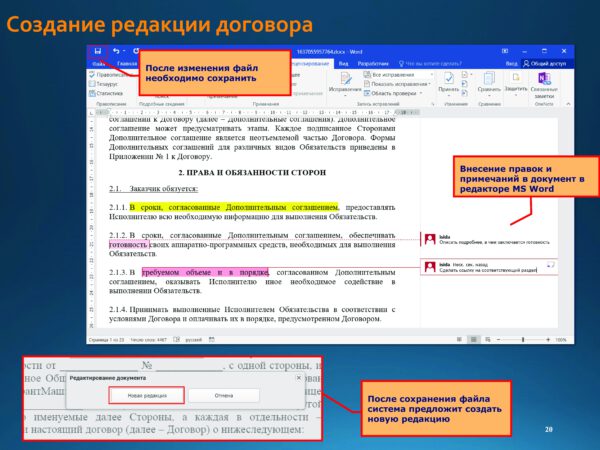Open the Разработчик ribbon tab
The height and width of the screenshot is (450, 600).
[x=372, y=63]
